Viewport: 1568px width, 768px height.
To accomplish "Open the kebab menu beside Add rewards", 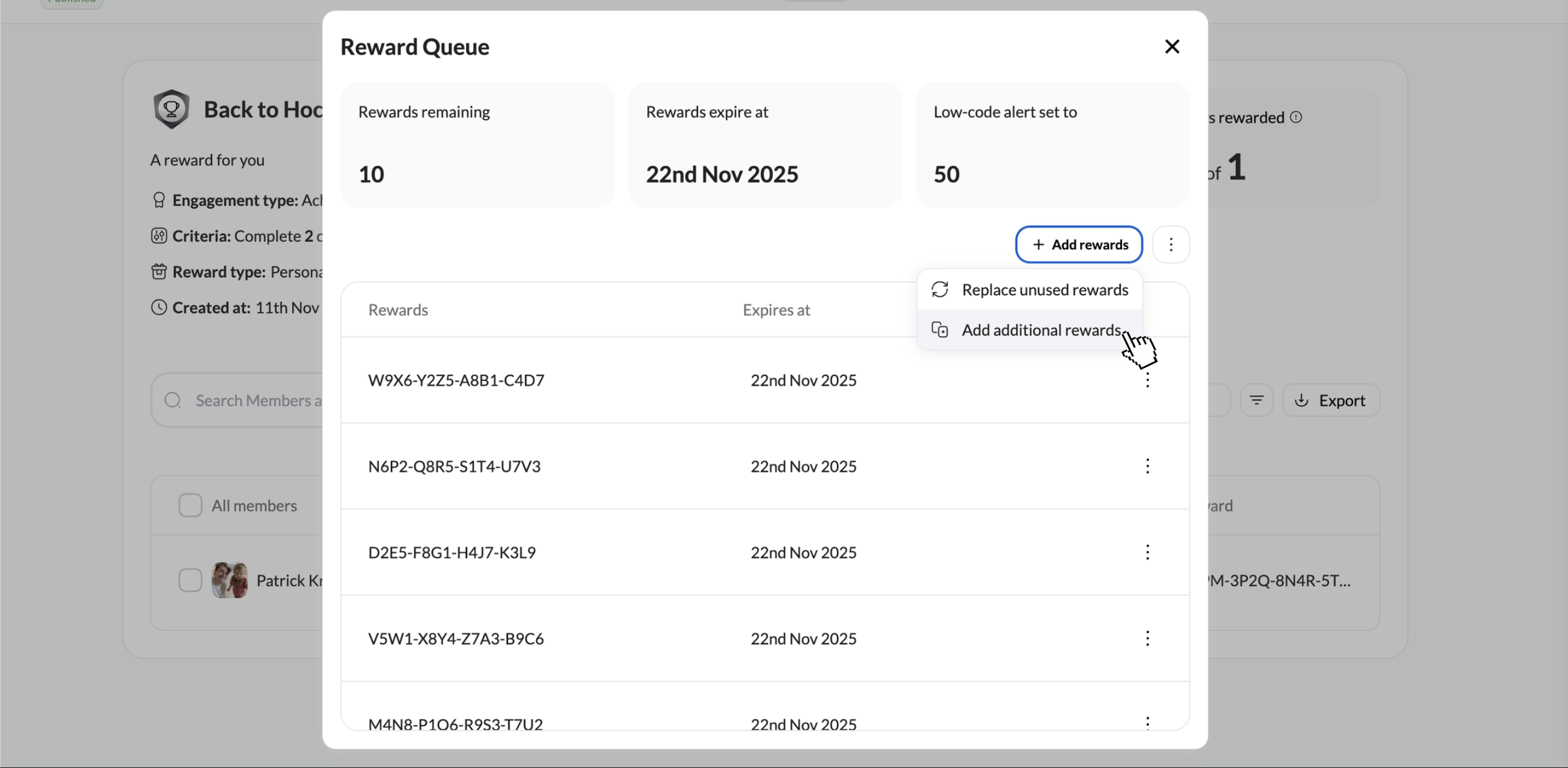I will tap(1171, 244).
